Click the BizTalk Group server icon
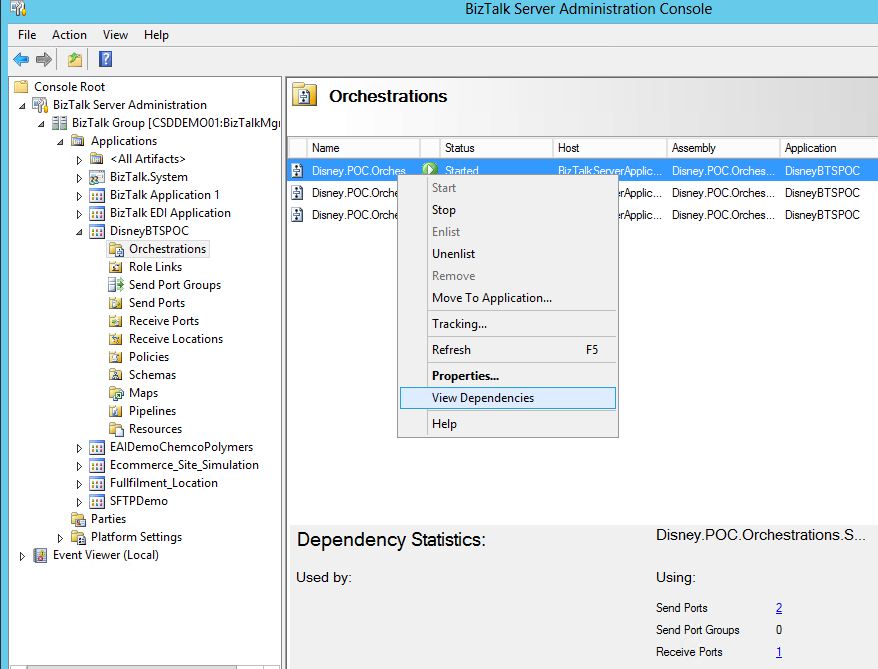 [59, 123]
